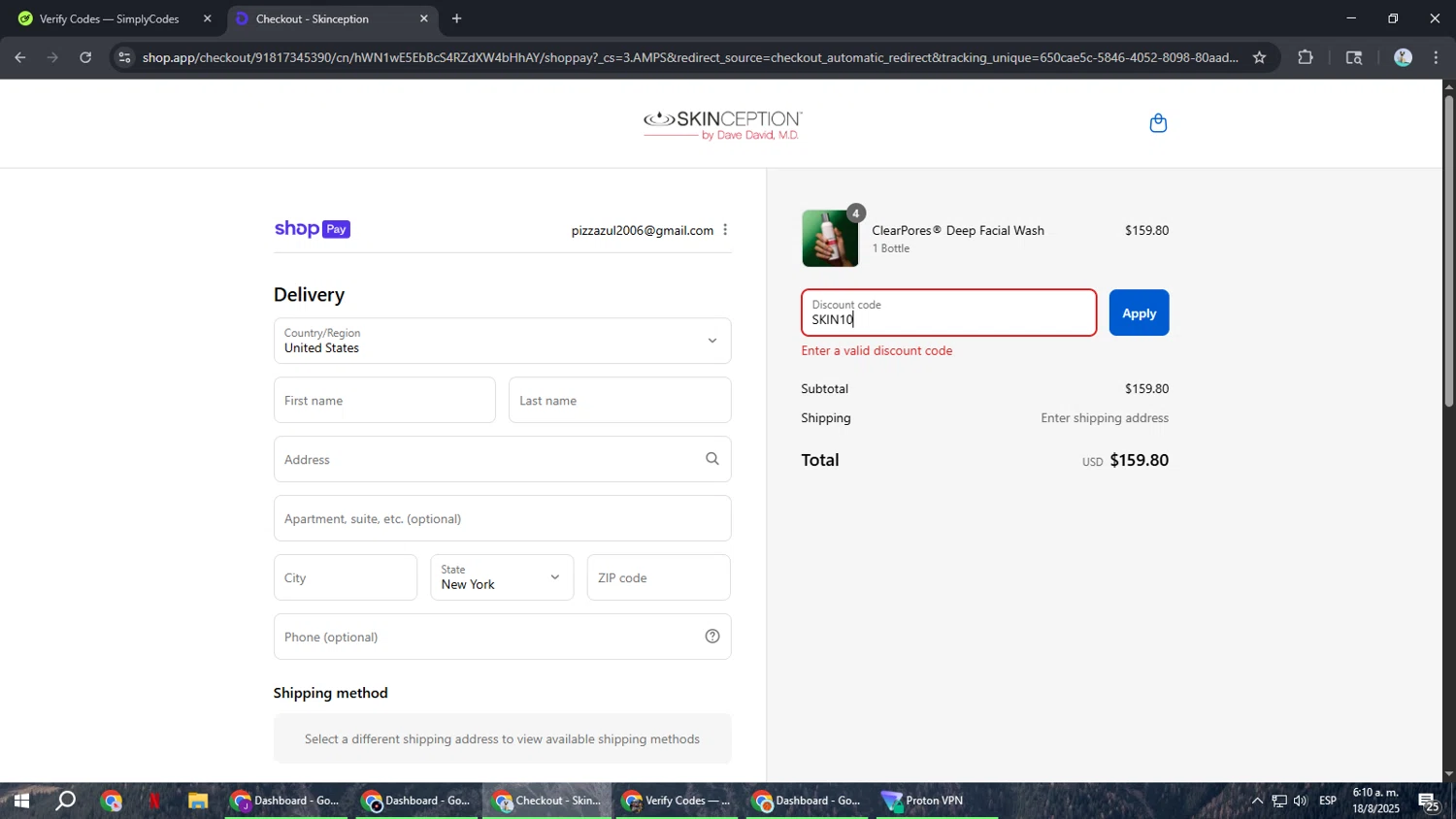View site information icon in address bar

(123, 57)
